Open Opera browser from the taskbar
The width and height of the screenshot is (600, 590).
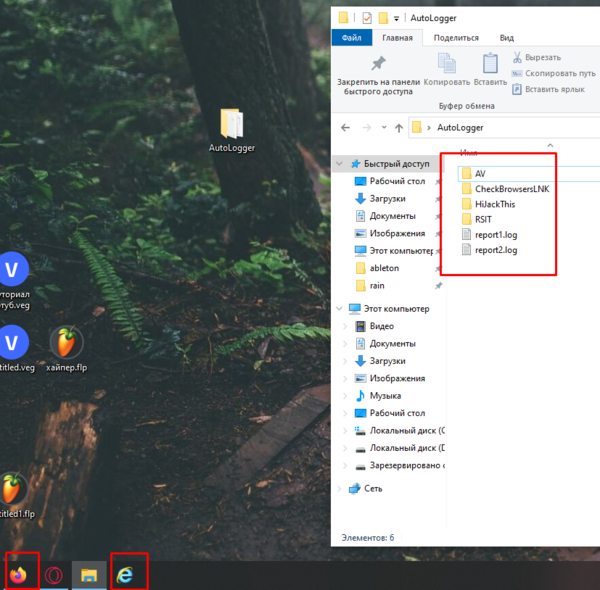tap(54, 575)
